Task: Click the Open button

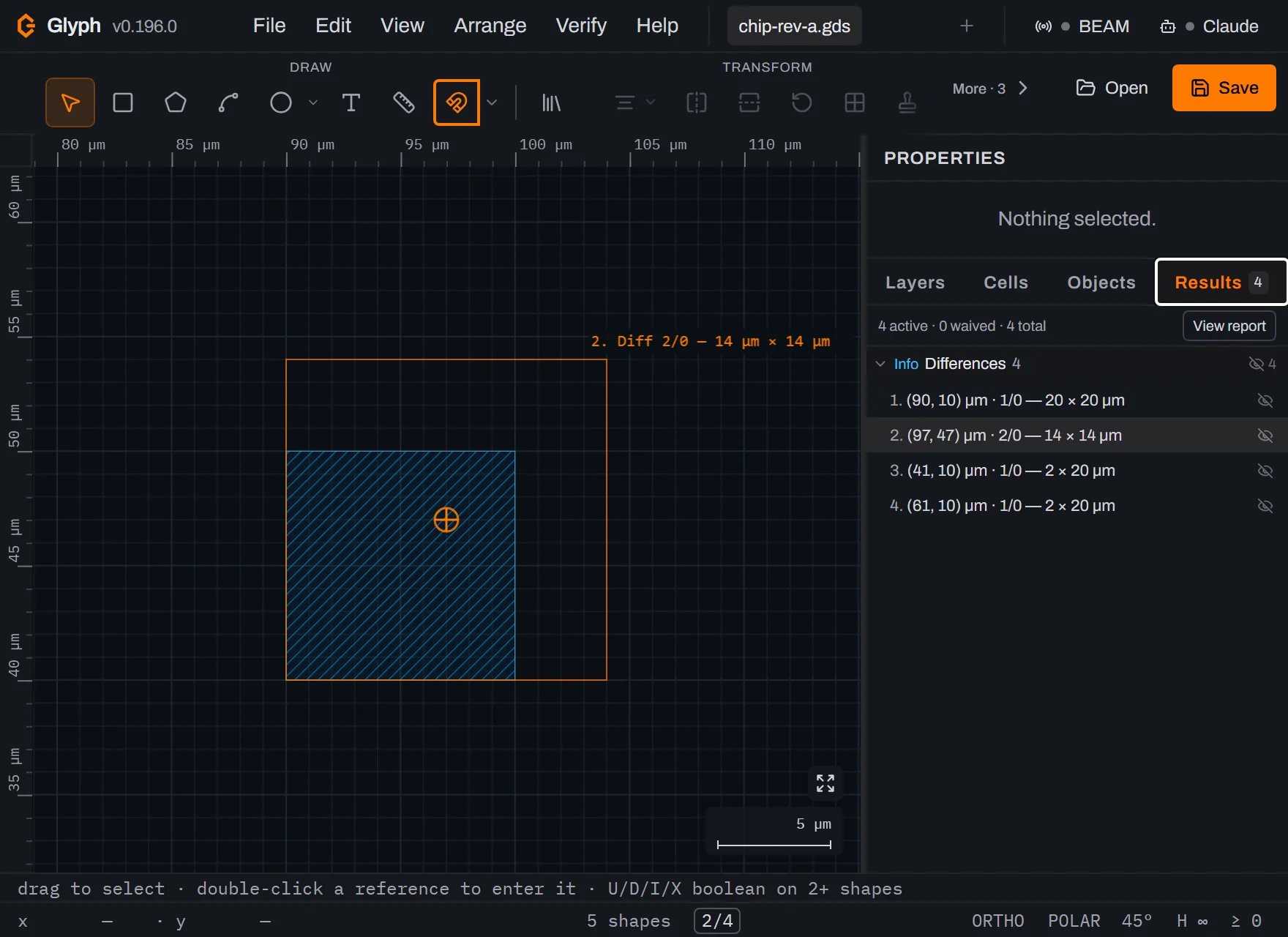Action: 1112,88
